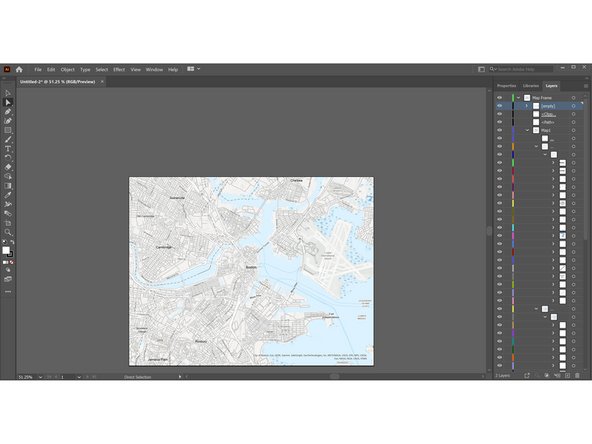The width and height of the screenshot is (592, 444).
Task: Collapse the Map Frame layer
Action: 519,98
